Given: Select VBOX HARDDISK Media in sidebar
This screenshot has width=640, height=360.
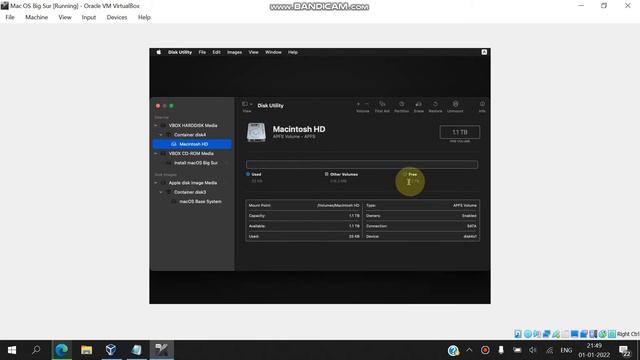Looking at the screenshot, I should (192, 125).
